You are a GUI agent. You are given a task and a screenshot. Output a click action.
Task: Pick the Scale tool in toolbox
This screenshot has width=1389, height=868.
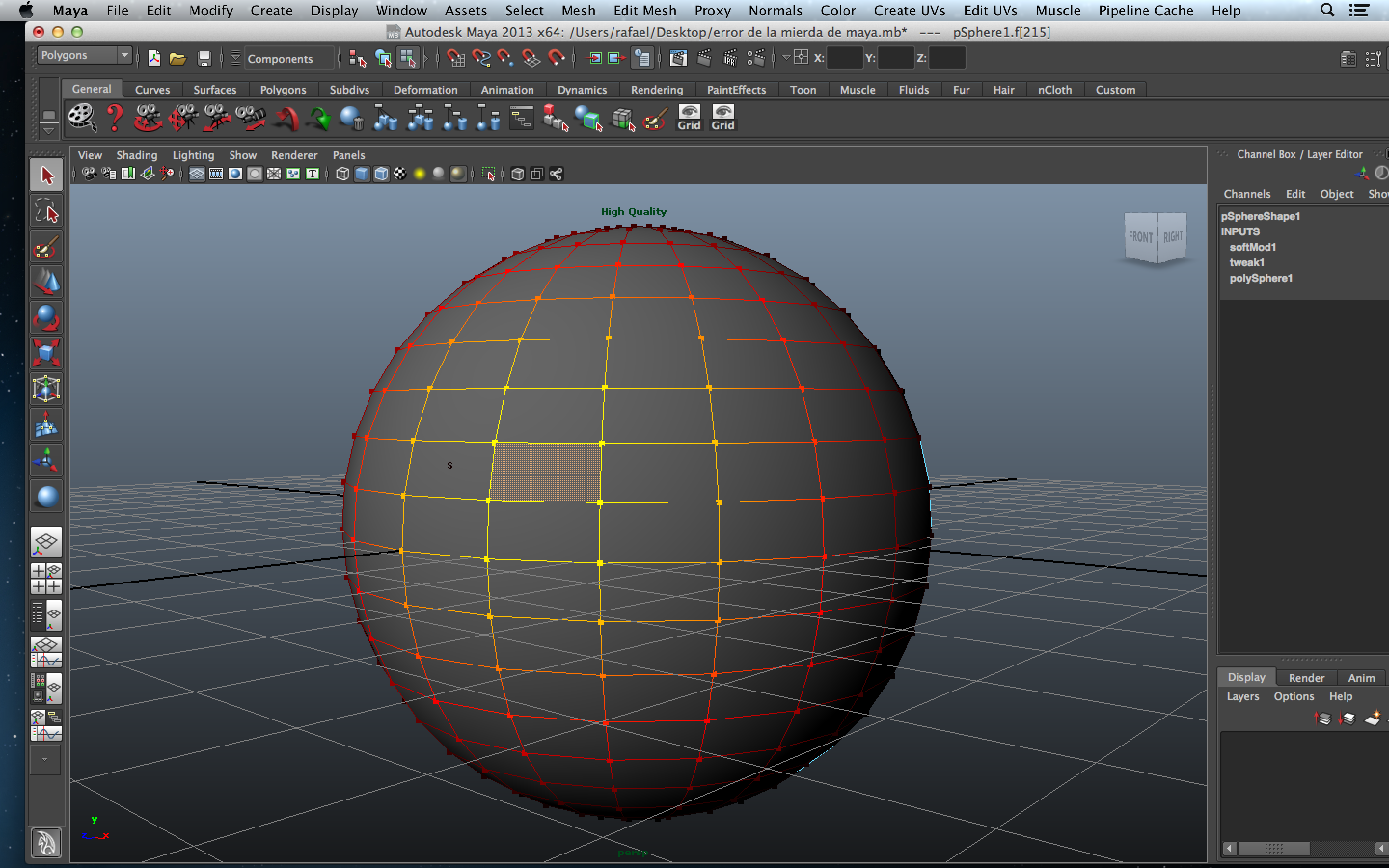point(46,353)
